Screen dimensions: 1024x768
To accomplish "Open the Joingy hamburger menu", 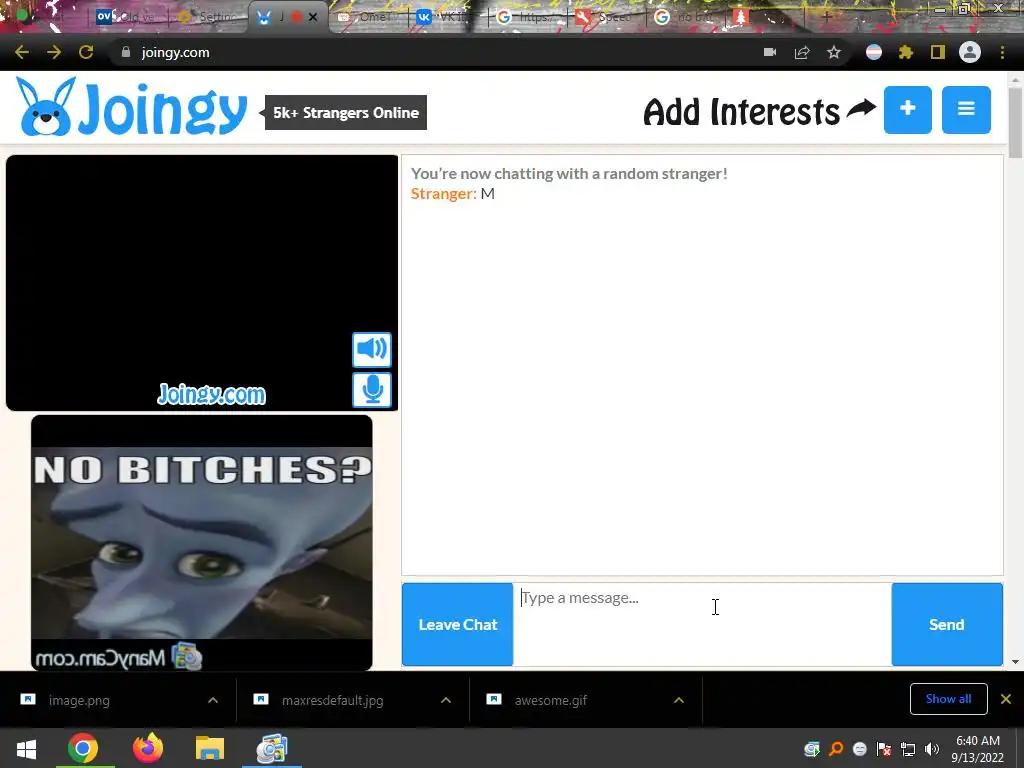I will click(x=966, y=110).
